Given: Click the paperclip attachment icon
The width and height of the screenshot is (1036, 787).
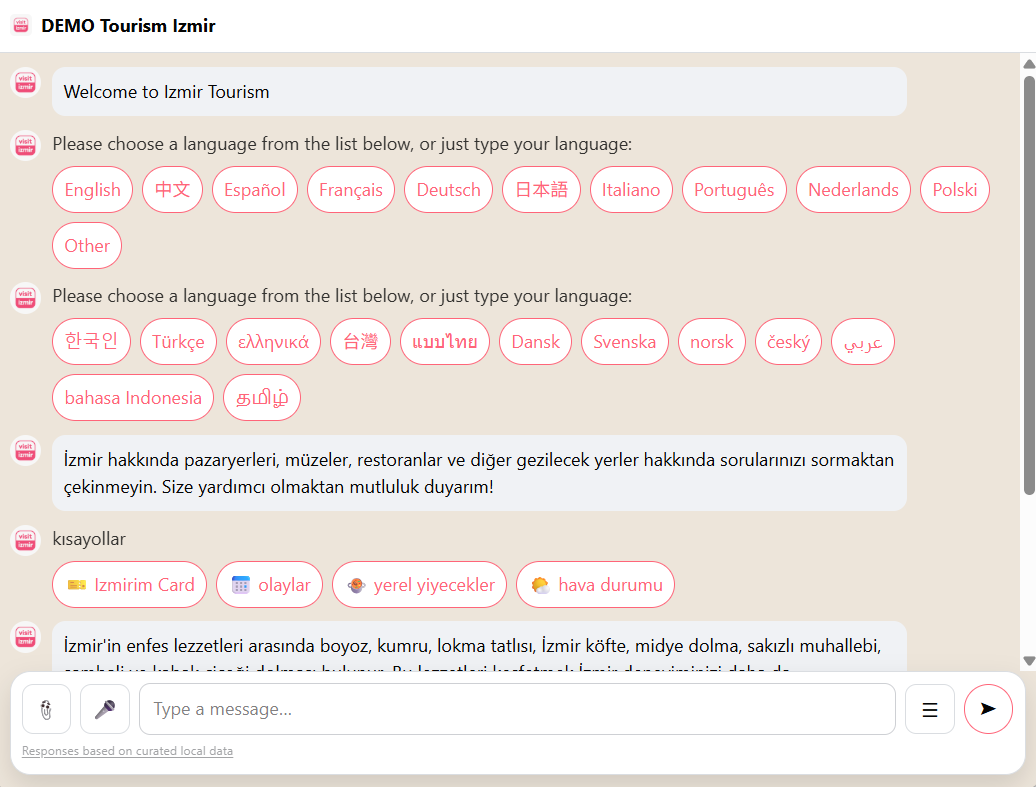Looking at the screenshot, I should click(46, 709).
